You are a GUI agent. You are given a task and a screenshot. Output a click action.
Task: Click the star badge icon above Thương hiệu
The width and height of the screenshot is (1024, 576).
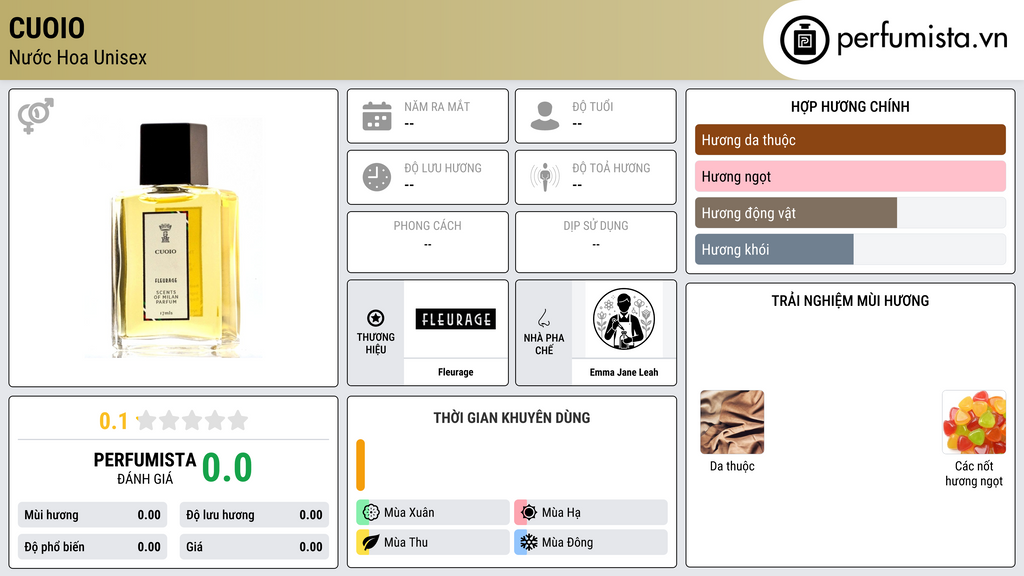[376, 318]
